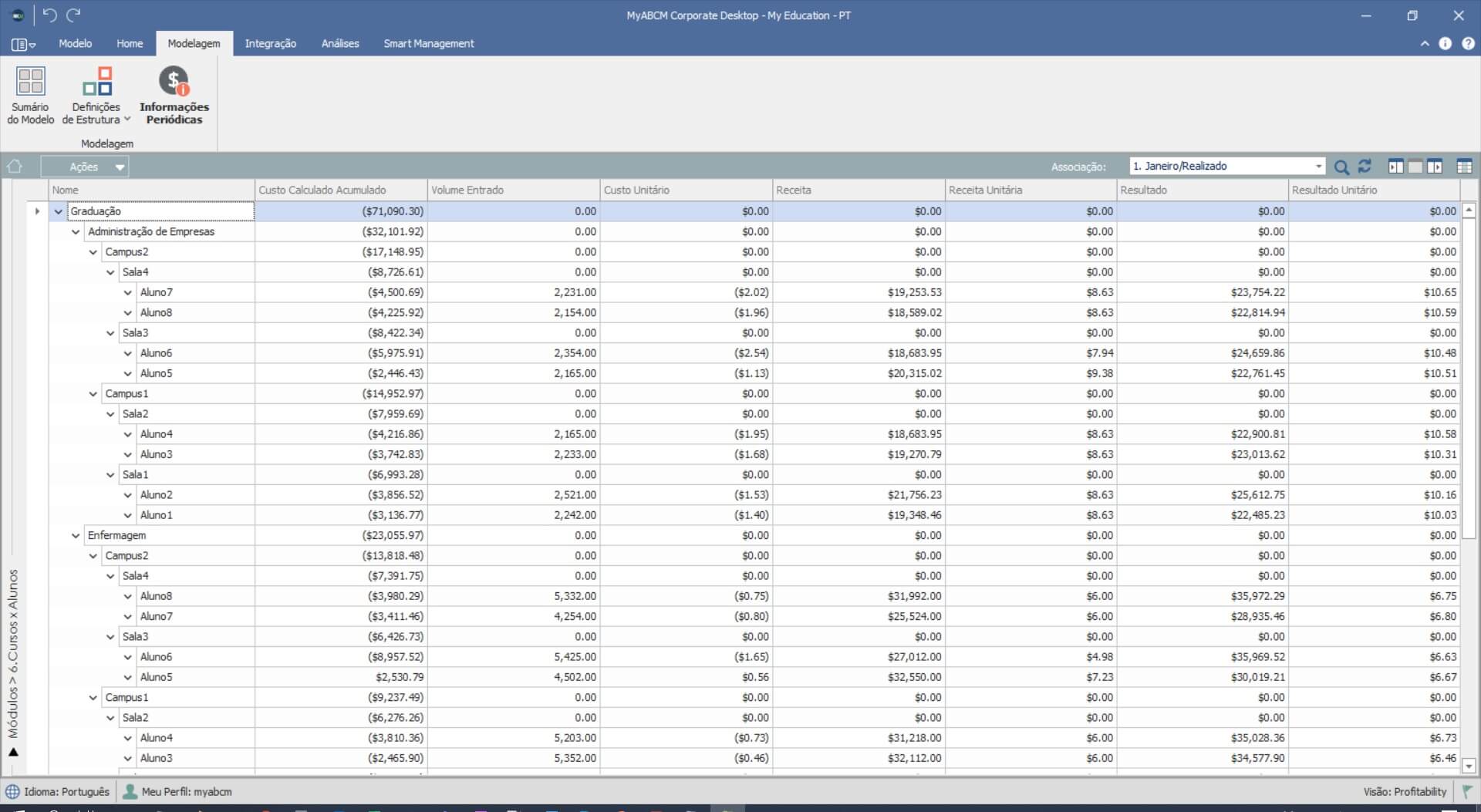Collapse the Graduação tree node

click(x=58, y=211)
